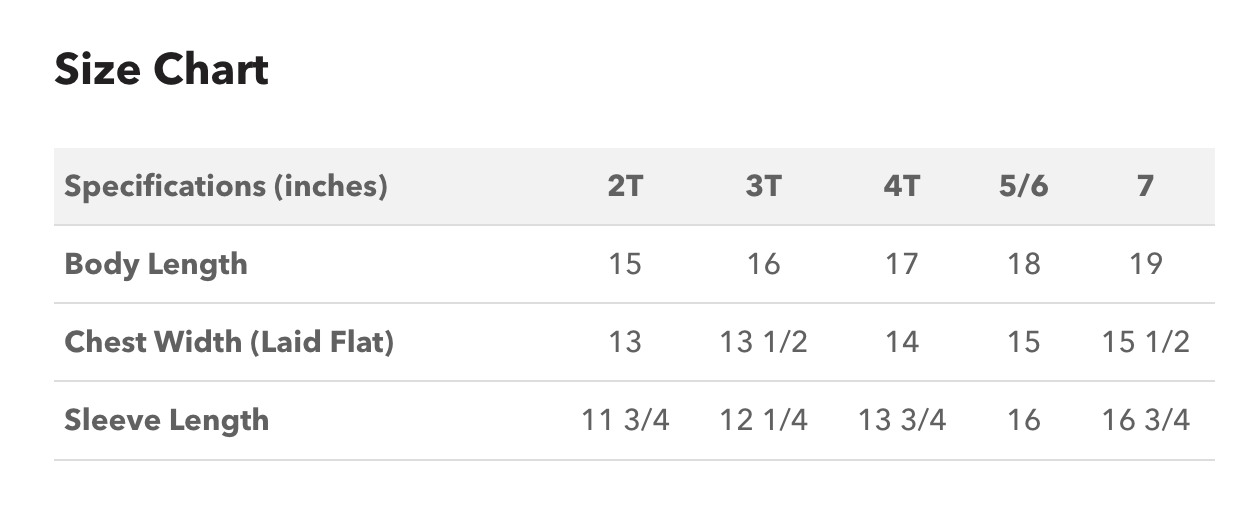
Task: Select the Specifications (inches) header cell
Action: (x=225, y=186)
